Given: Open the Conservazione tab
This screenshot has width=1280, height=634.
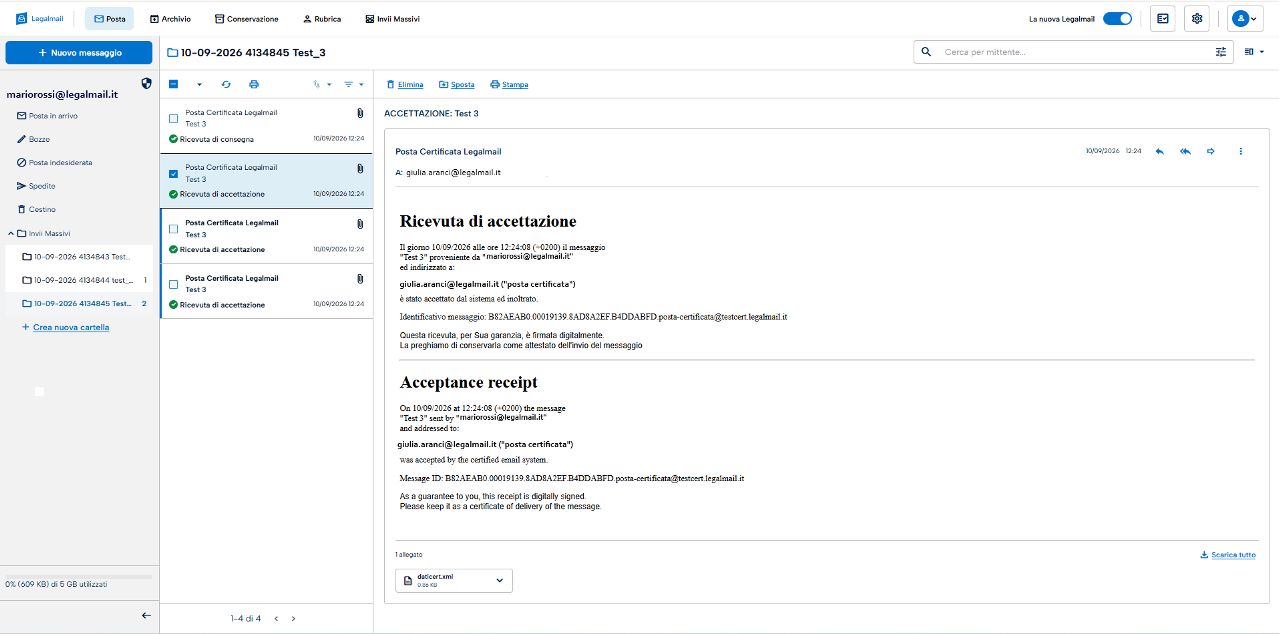Looking at the screenshot, I should pos(247,19).
